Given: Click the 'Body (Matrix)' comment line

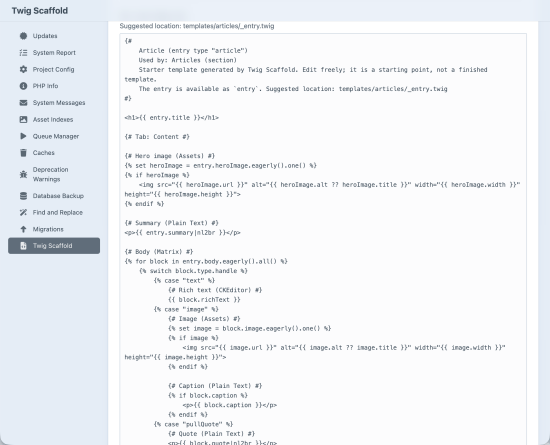Looking at the screenshot, I should [159, 252].
